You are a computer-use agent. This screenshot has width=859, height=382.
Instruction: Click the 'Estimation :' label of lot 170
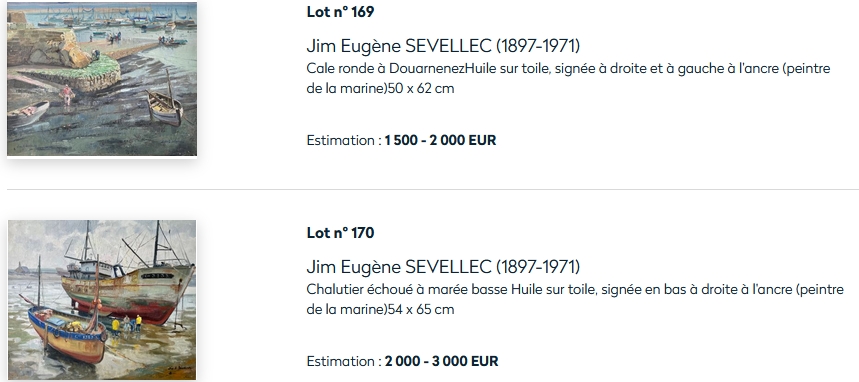(344, 362)
